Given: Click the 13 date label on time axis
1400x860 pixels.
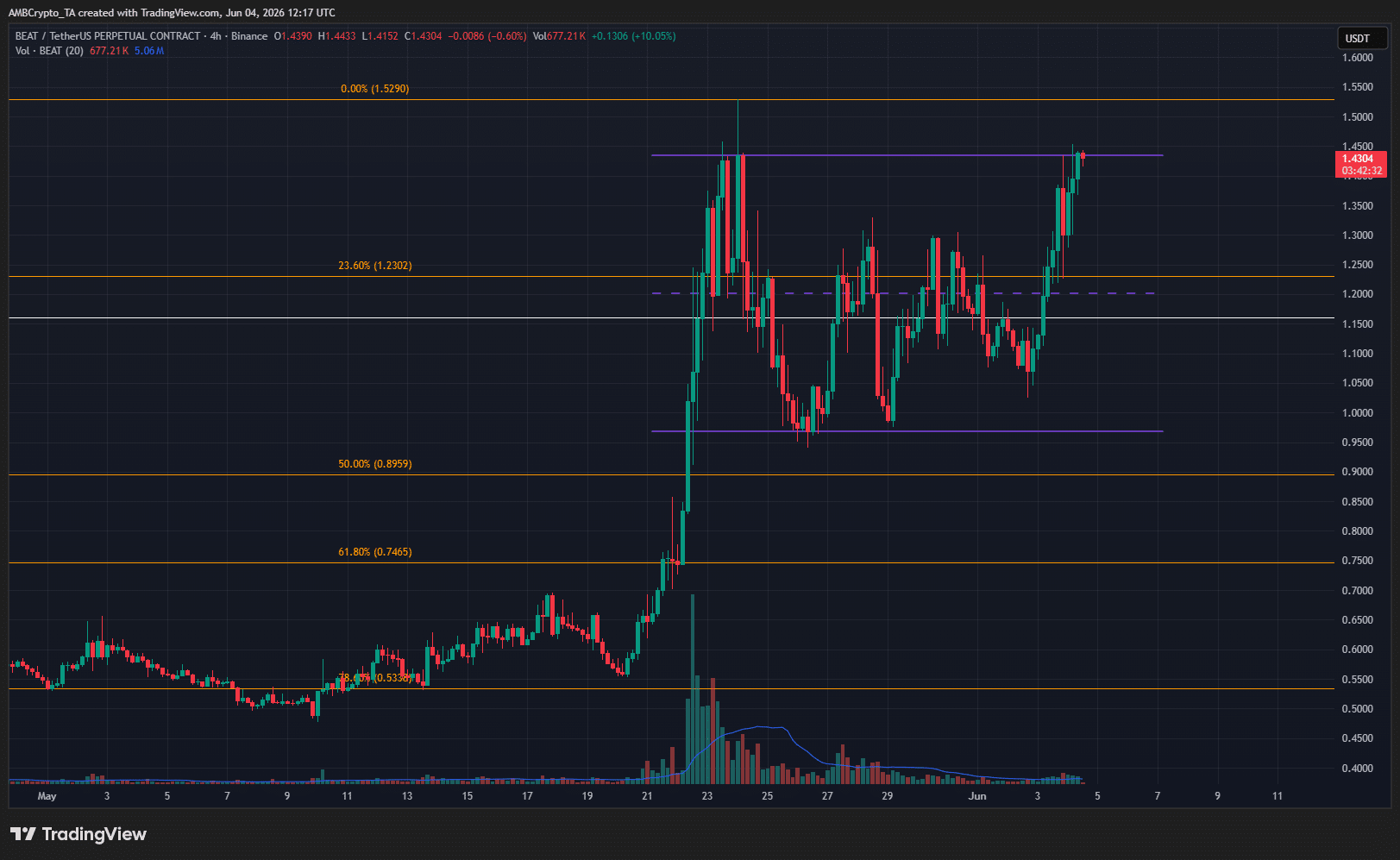Looking at the screenshot, I should [407, 796].
